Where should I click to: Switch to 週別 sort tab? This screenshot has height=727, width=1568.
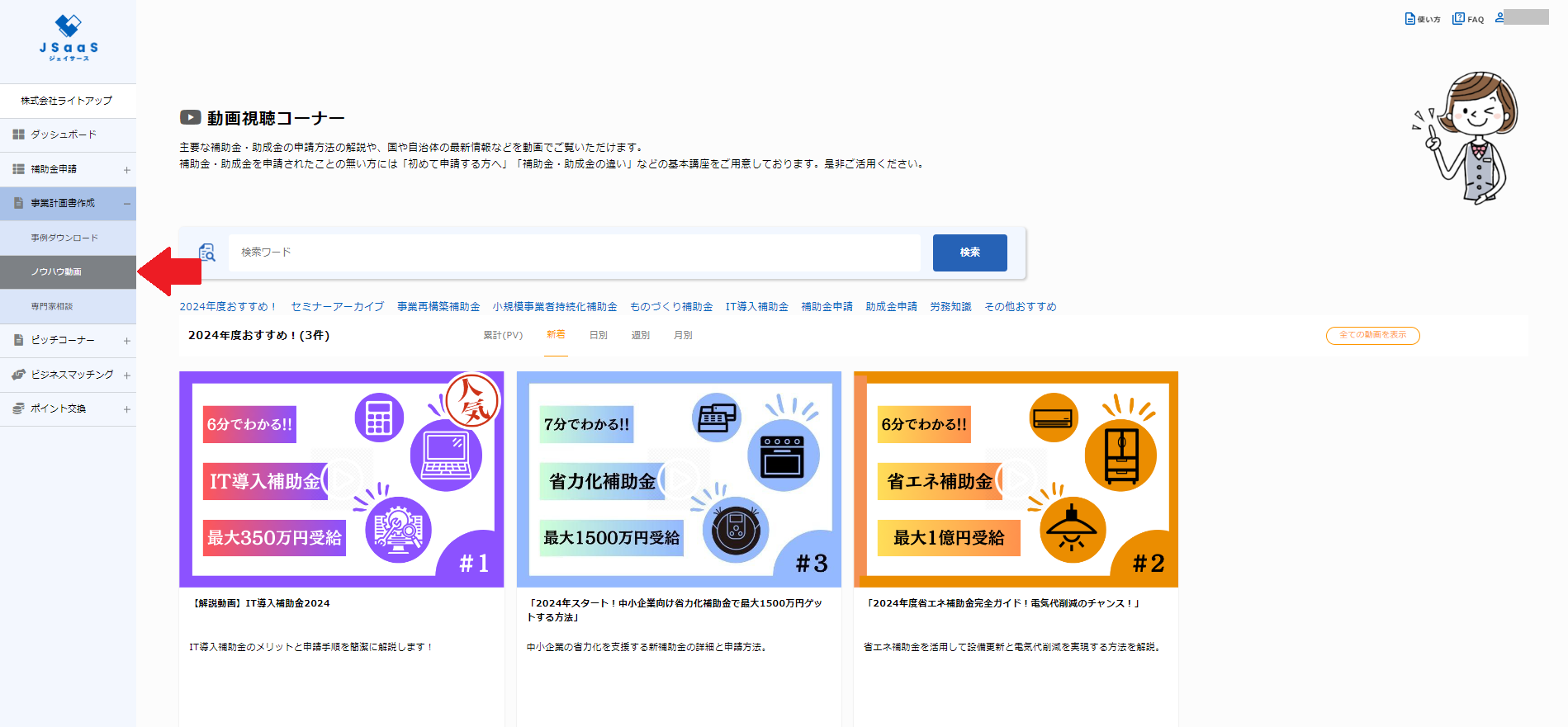pyautogui.click(x=641, y=335)
